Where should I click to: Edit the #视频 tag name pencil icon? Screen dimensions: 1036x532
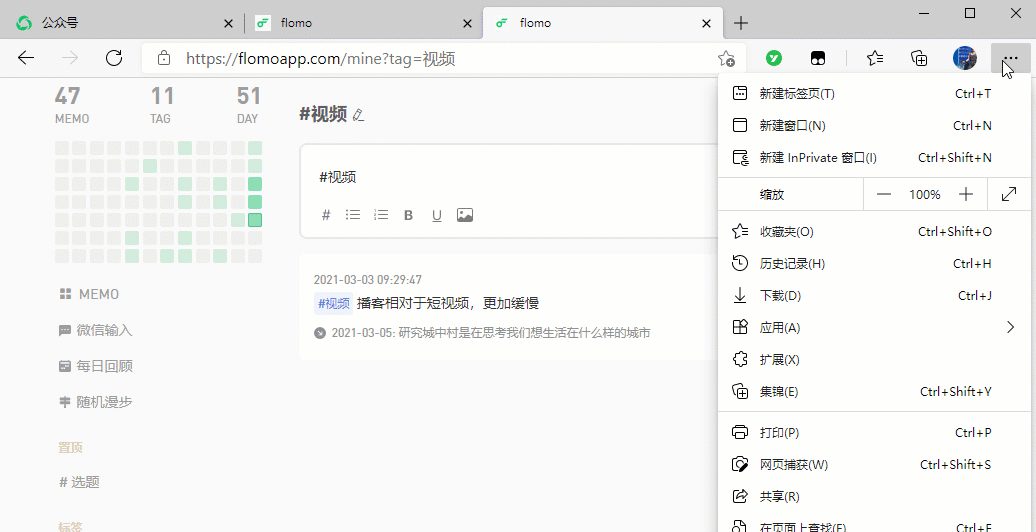tap(358, 115)
